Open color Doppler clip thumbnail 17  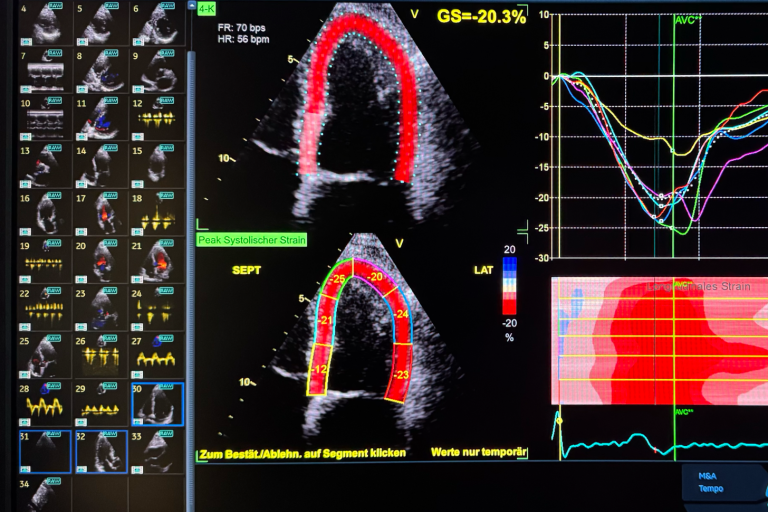[x=100, y=212]
